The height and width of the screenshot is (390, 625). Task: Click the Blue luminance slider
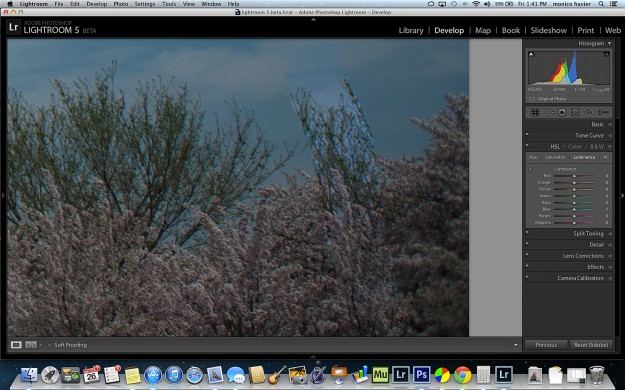click(x=574, y=209)
